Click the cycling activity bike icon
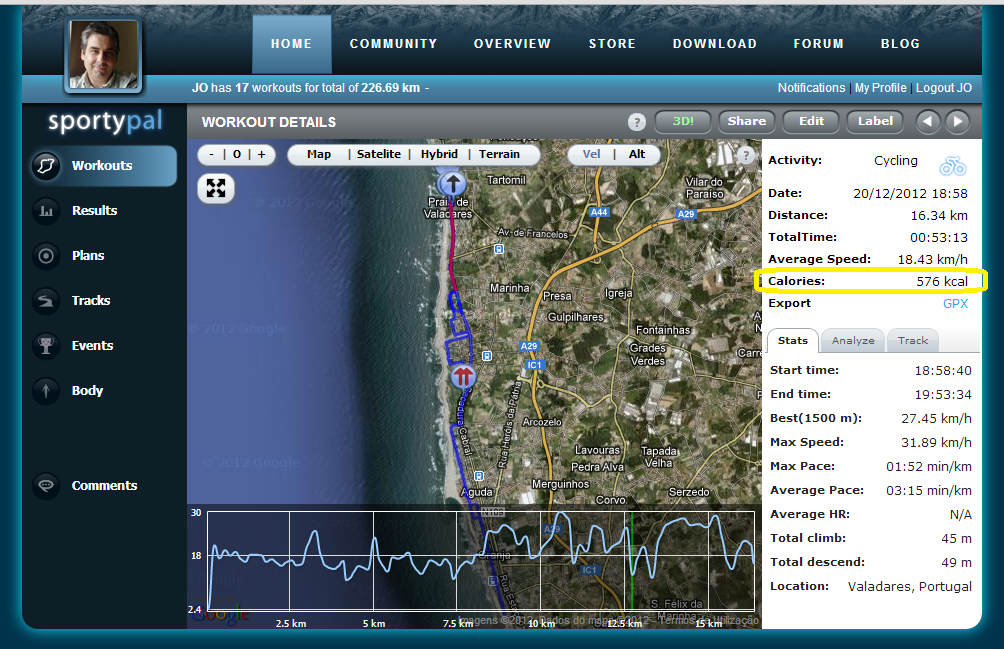Image resolution: width=1004 pixels, height=649 pixels. tap(953, 166)
